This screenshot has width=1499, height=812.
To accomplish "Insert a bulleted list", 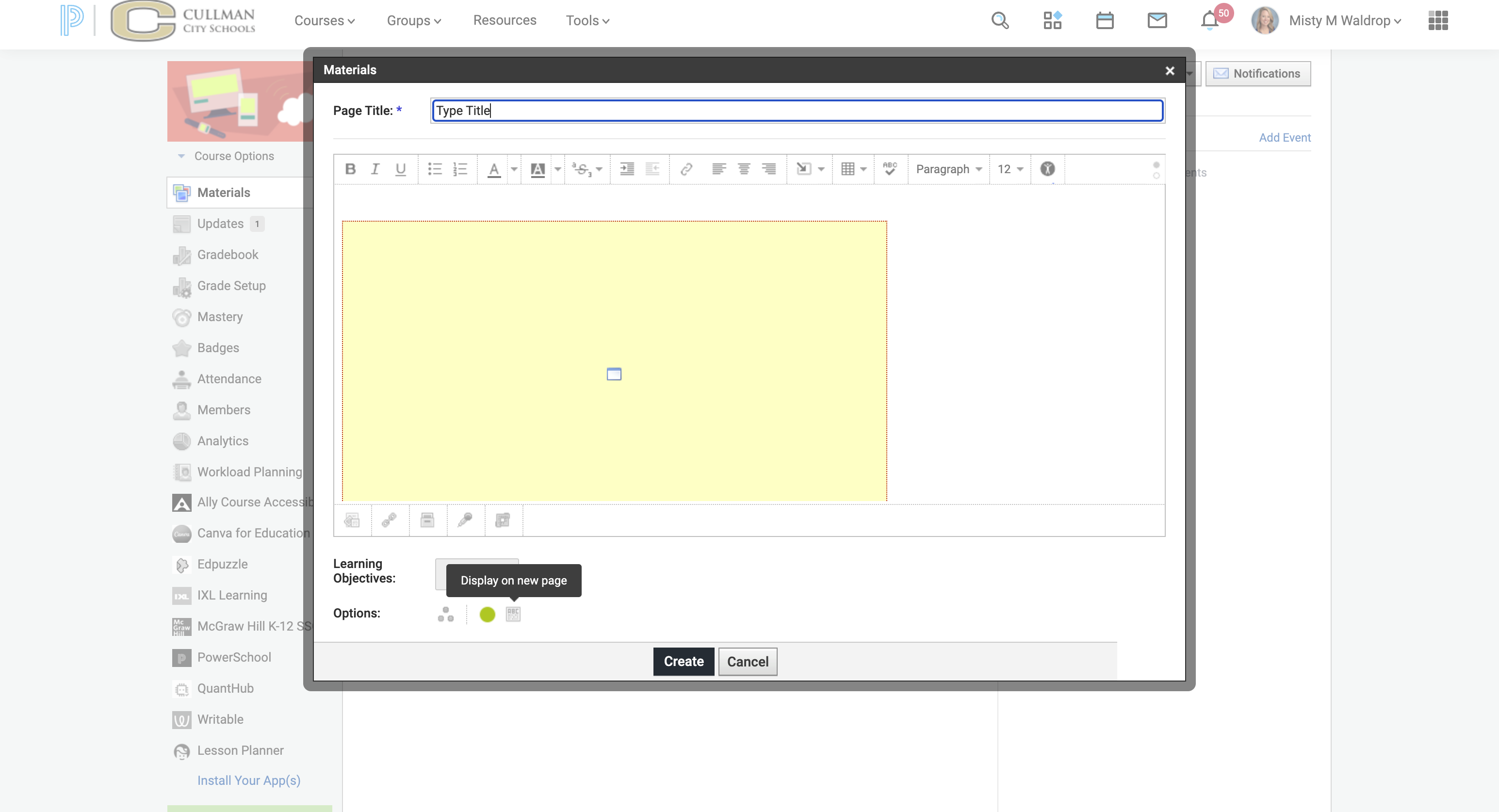I will [x=435, y=169].
